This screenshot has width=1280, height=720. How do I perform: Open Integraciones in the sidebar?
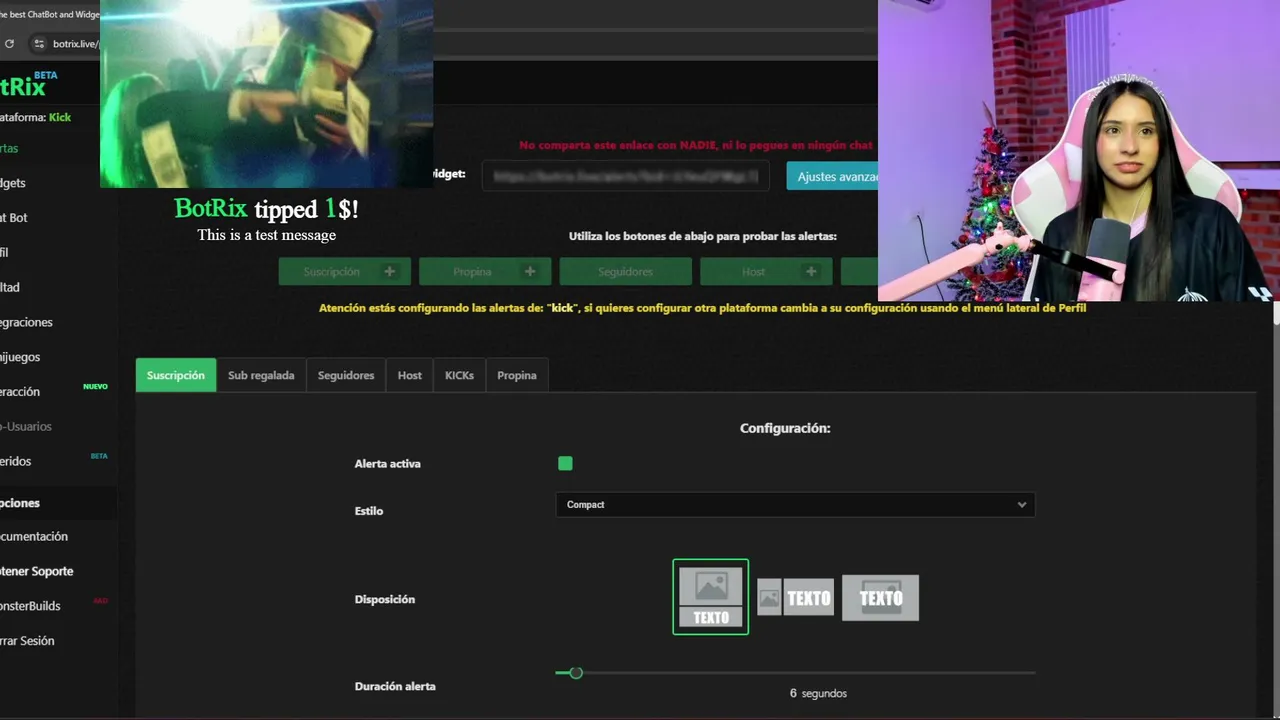point(26,322)
